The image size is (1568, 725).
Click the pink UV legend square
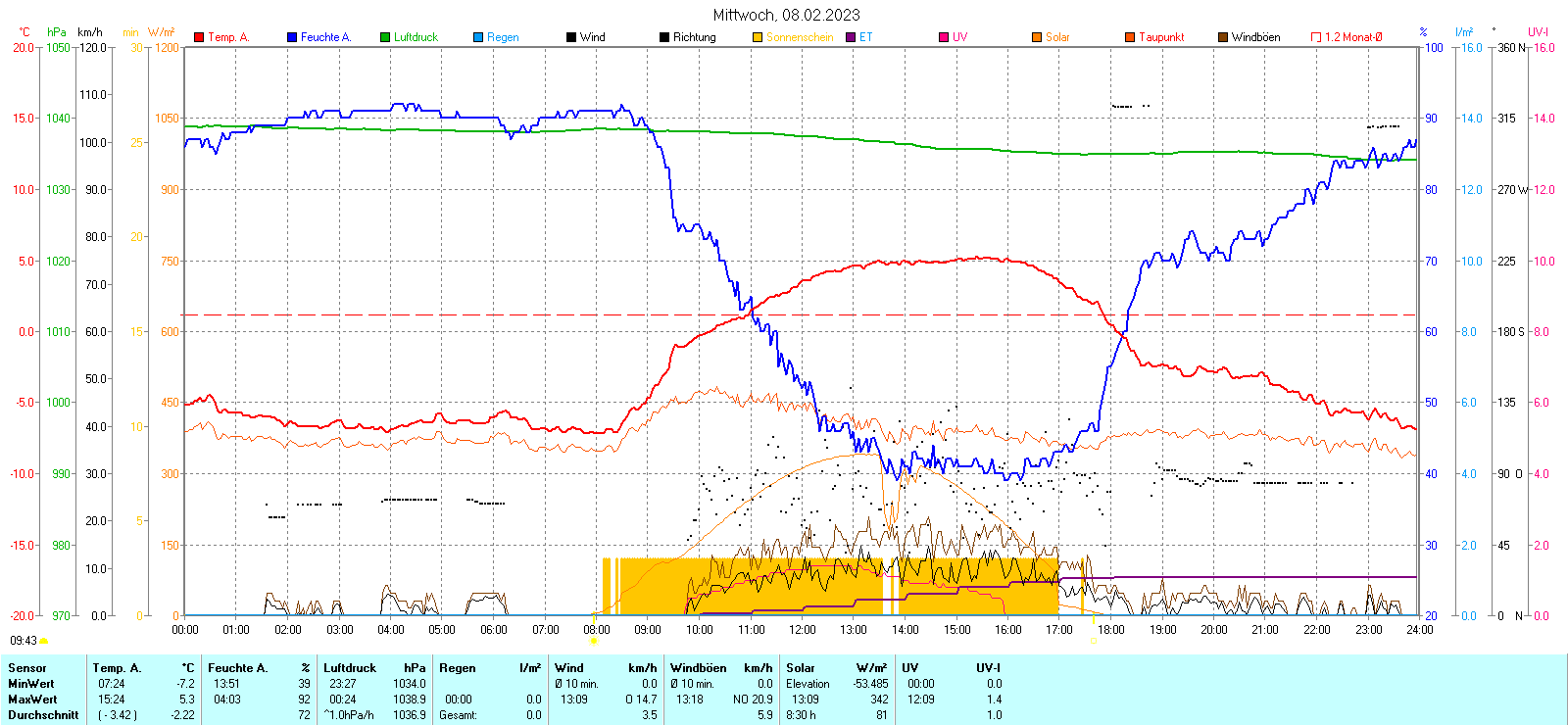pyautogui.click(x=944, y=37)
